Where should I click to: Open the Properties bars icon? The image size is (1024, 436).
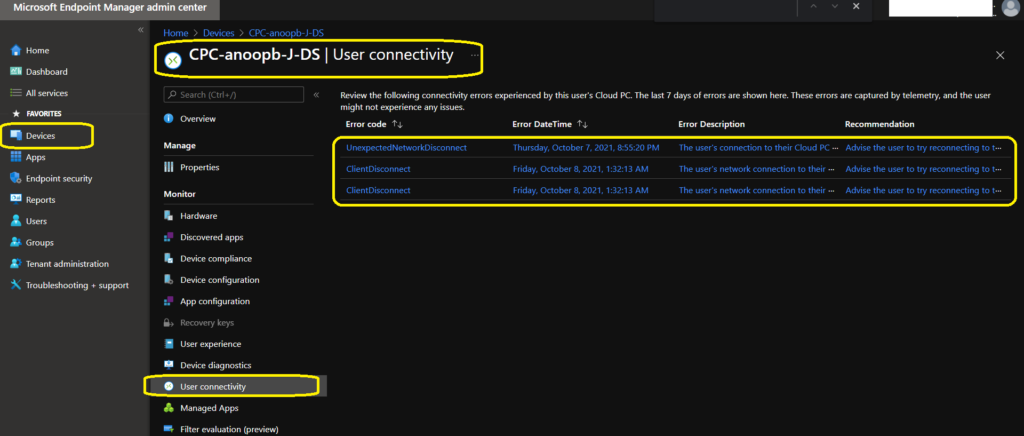[169, 167]
